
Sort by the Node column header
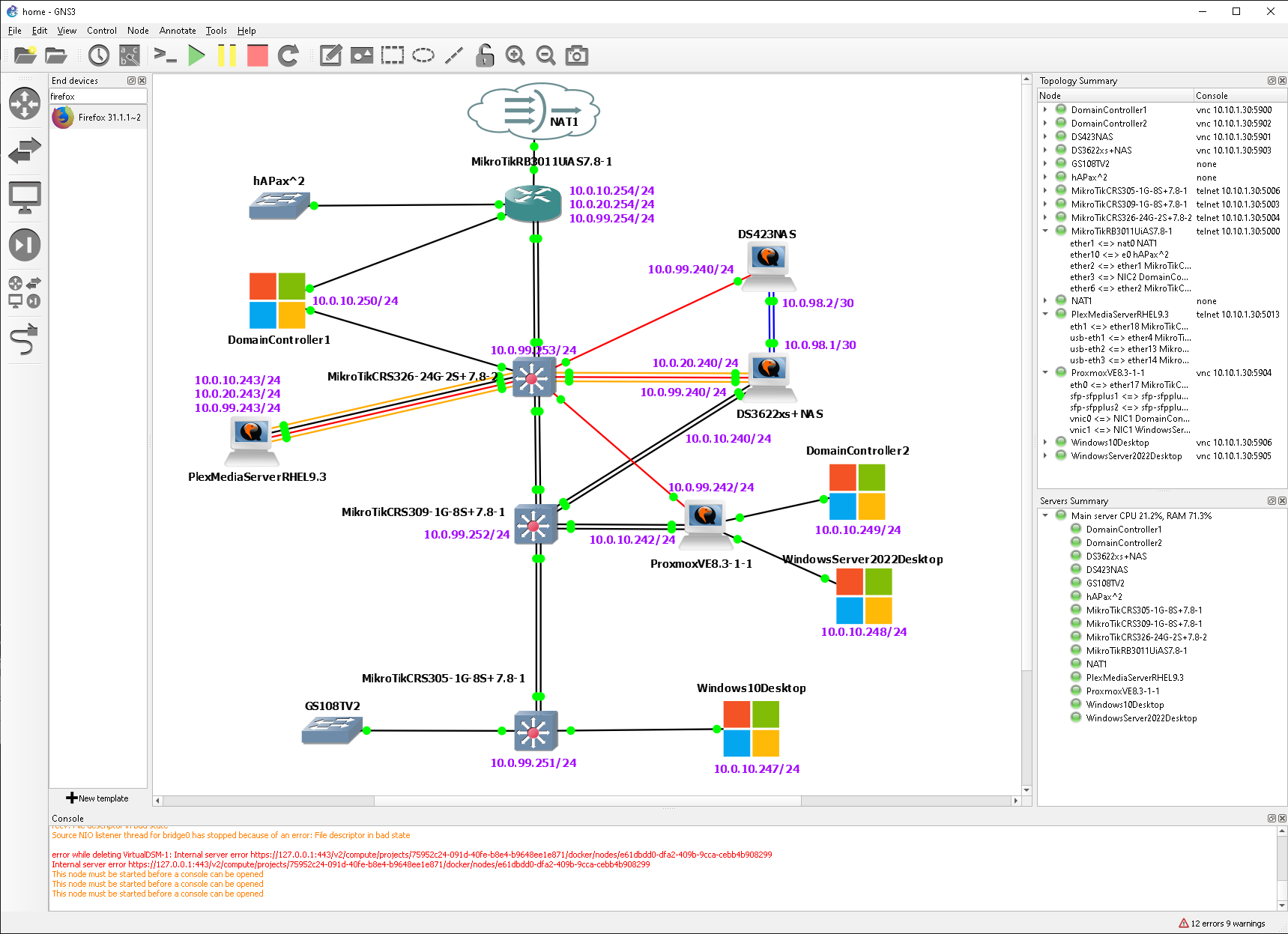coord(1115,96)
